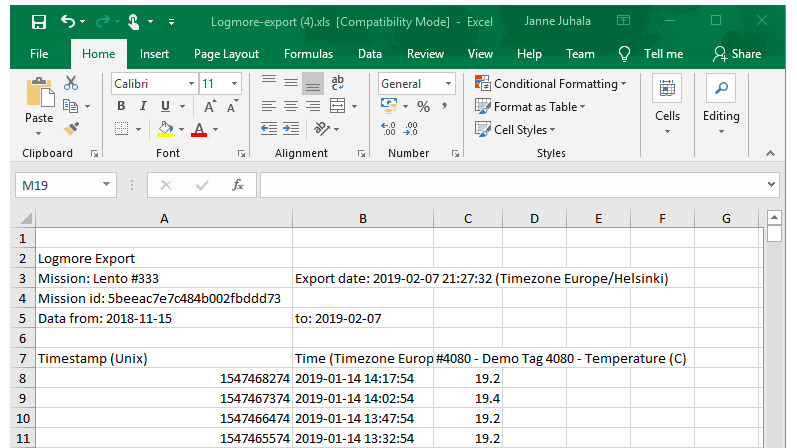Click the Orientation text-angle icon
The image size is (797, 448).
point(322,129)
